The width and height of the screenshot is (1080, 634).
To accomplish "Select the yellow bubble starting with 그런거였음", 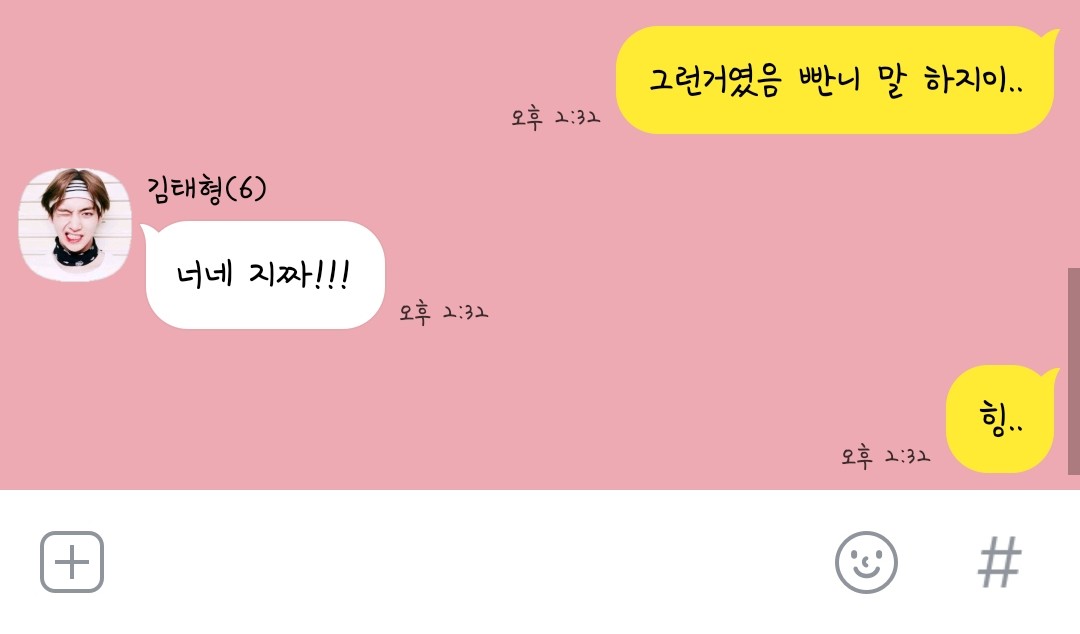I will click(836, 80).
